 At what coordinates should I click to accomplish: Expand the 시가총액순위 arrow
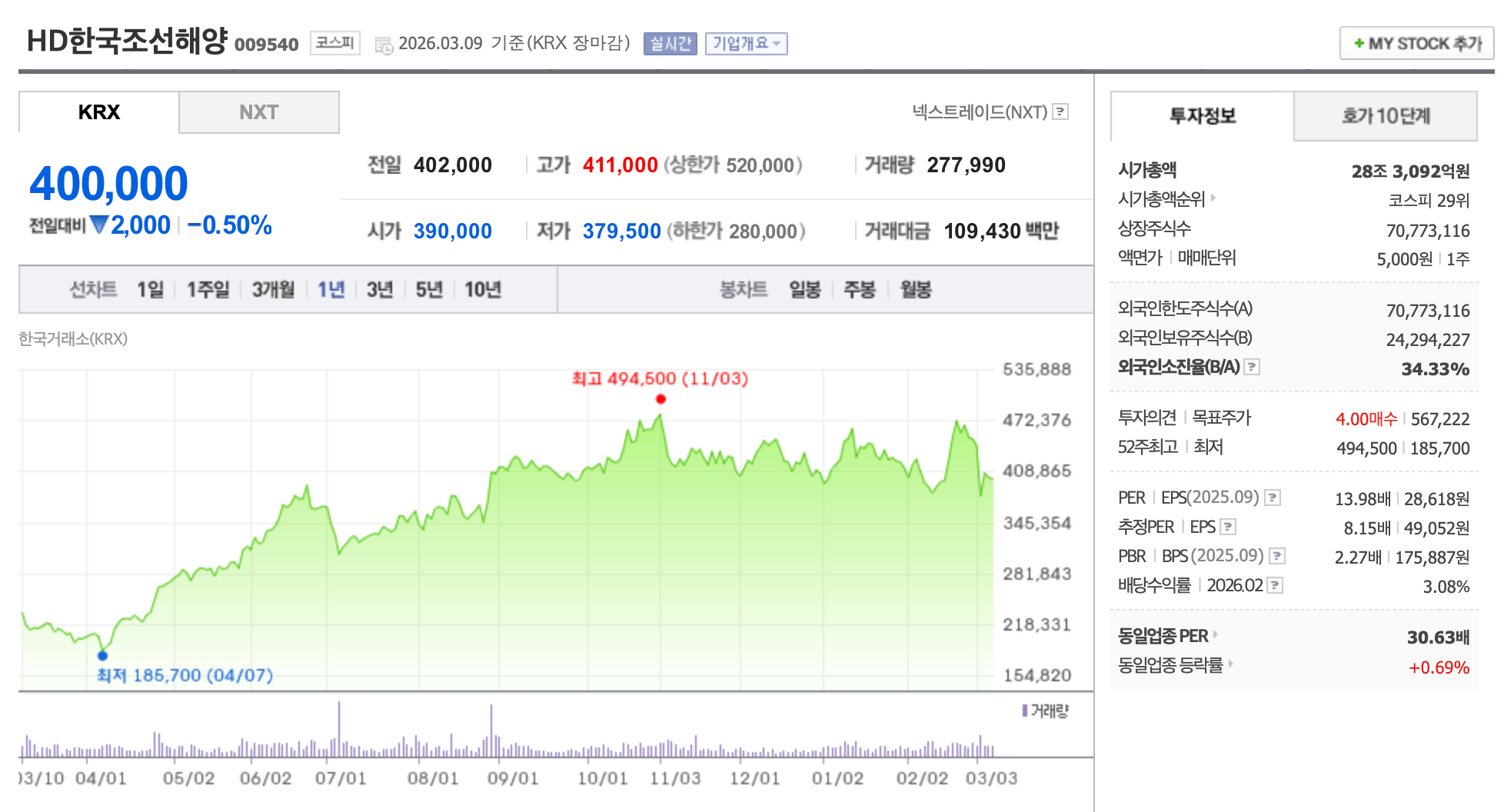tap(1213, 198)
